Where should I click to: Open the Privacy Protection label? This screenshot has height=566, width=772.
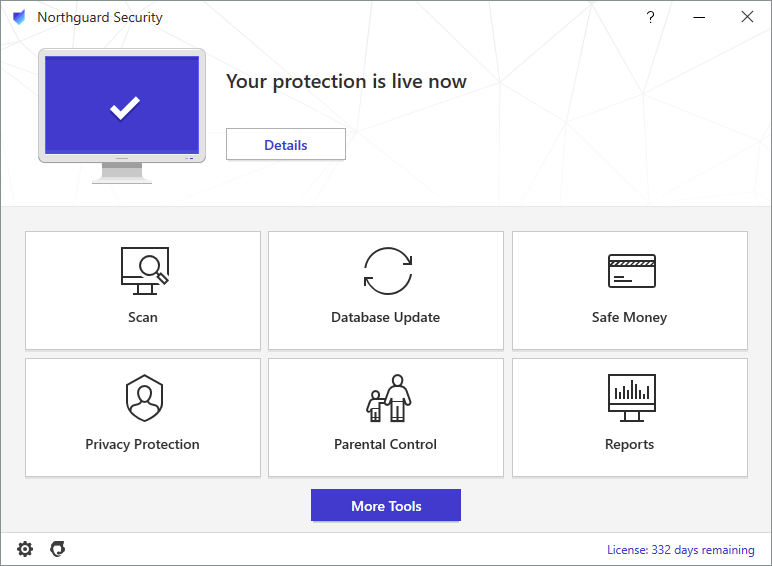click(142, 444)
